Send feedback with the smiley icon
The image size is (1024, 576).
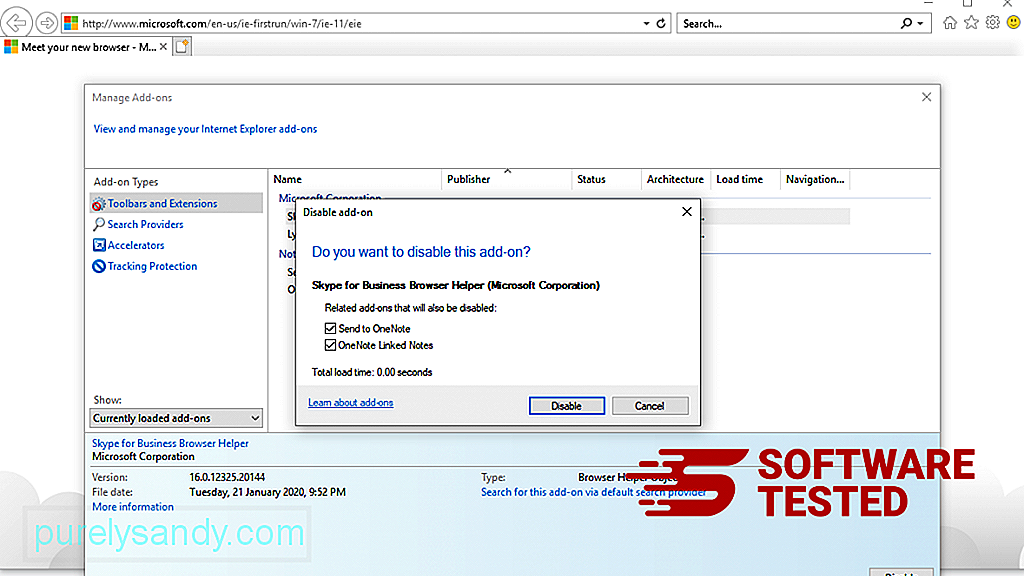(1014, 23)
